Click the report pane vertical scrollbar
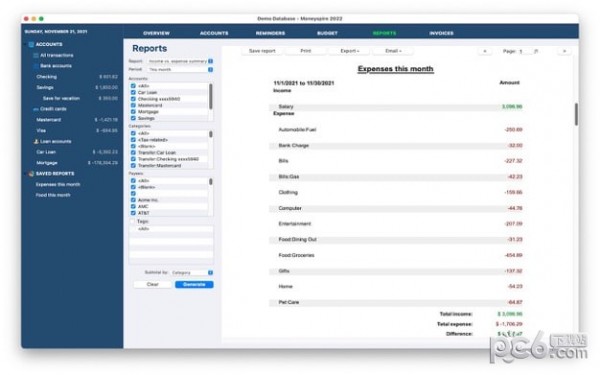The width and height of the screenshot is (600, 375). 576,114
